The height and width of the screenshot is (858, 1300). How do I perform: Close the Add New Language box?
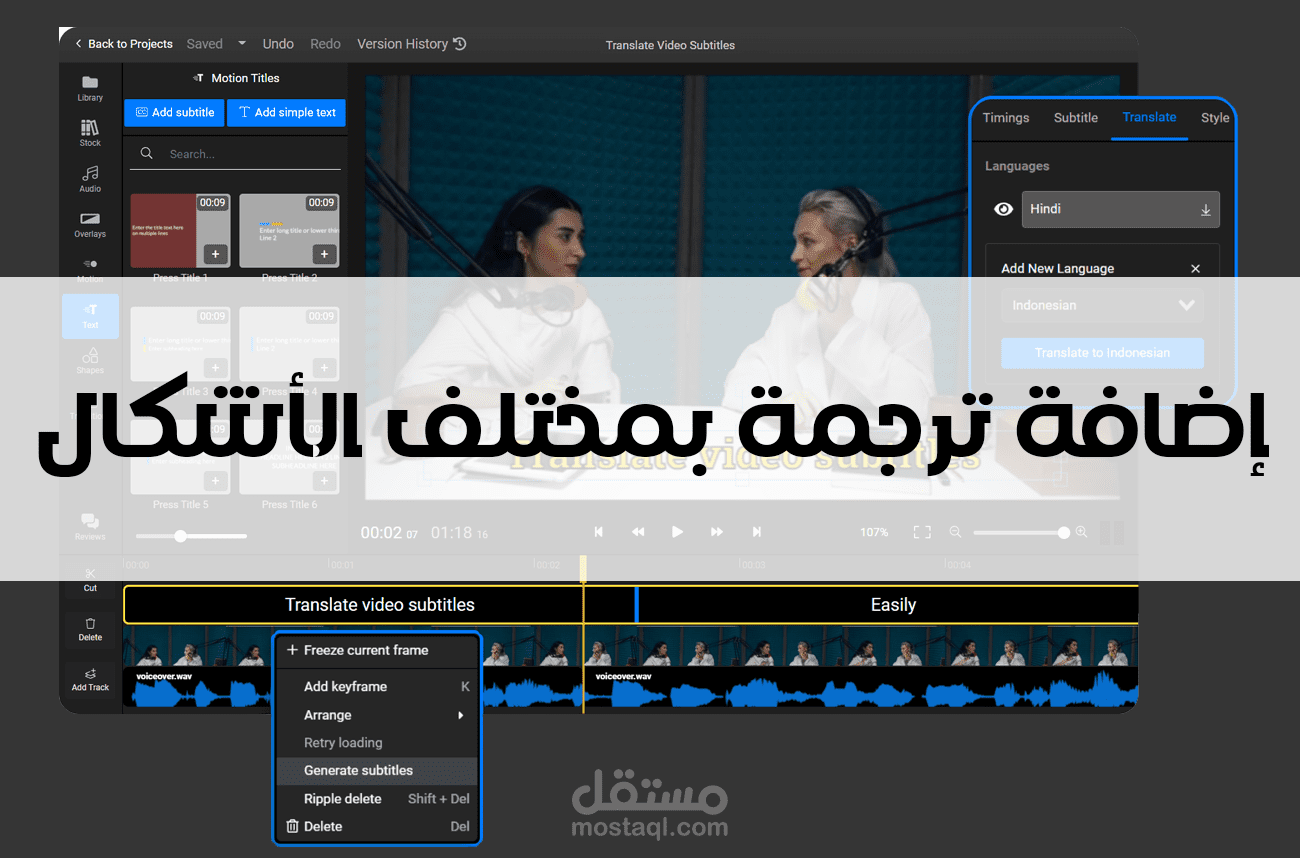click(x=1195, y=269)
